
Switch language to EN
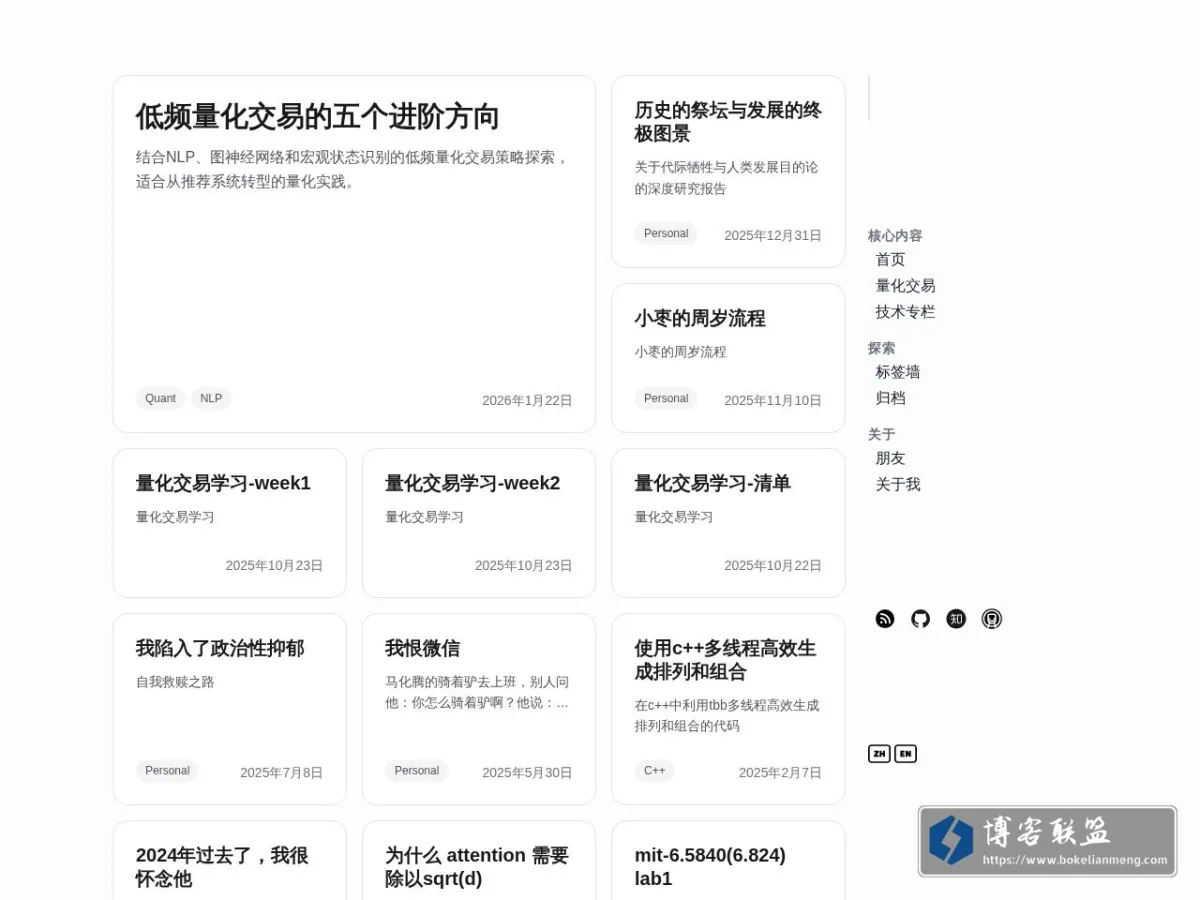pyautogui.click(x=905, y=754)
